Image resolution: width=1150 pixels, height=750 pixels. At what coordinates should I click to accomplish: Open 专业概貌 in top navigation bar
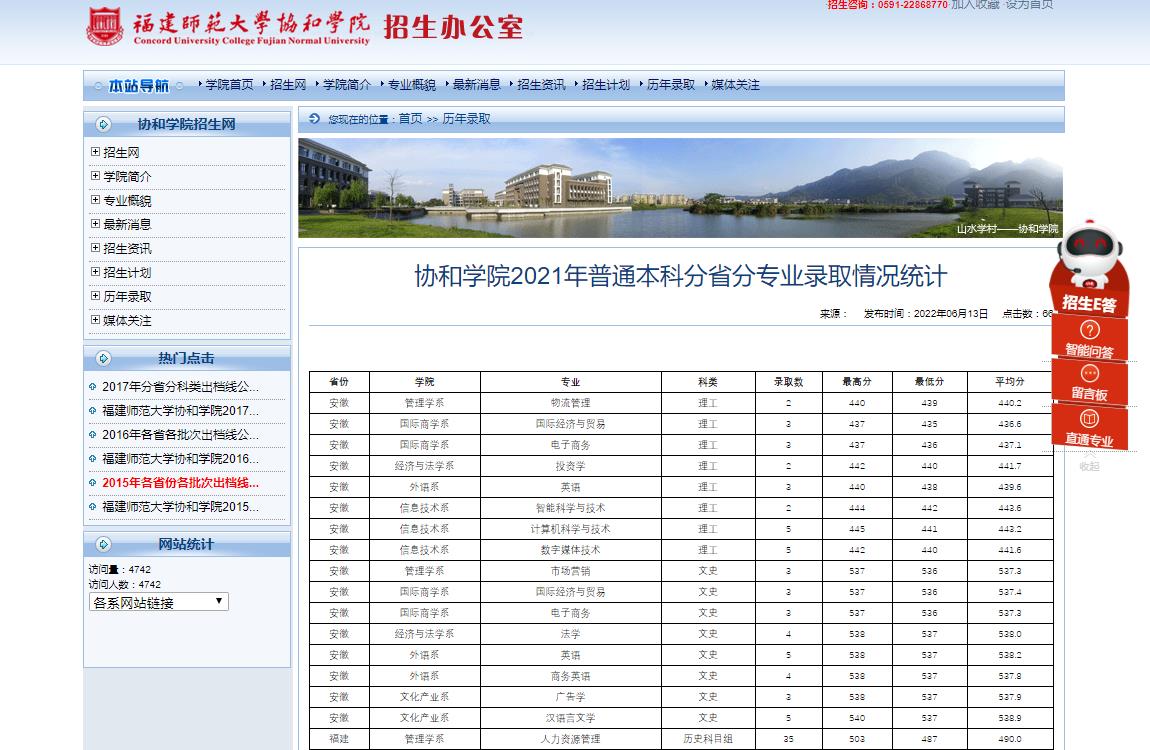coord(411,85)
